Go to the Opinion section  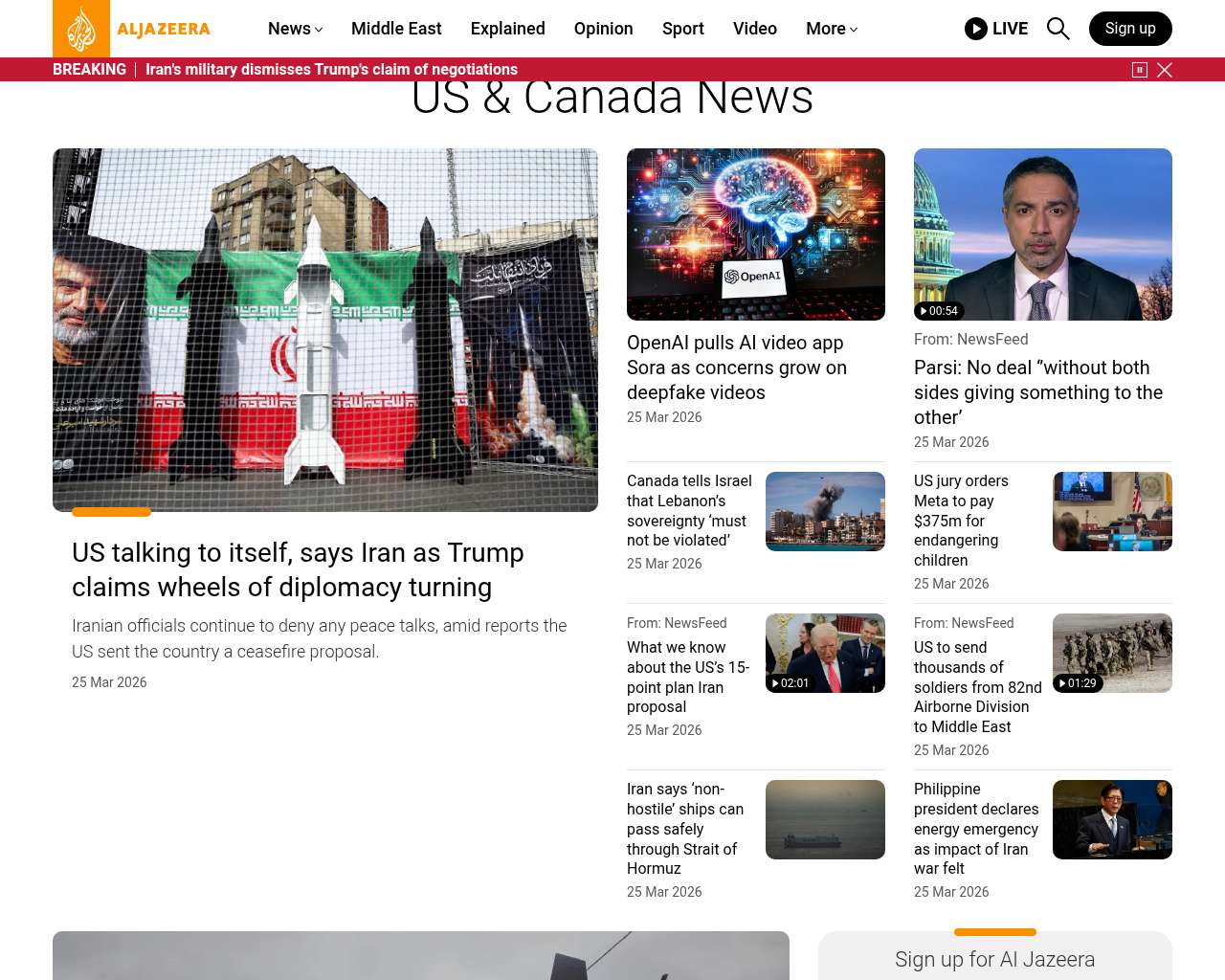(603, 29)
